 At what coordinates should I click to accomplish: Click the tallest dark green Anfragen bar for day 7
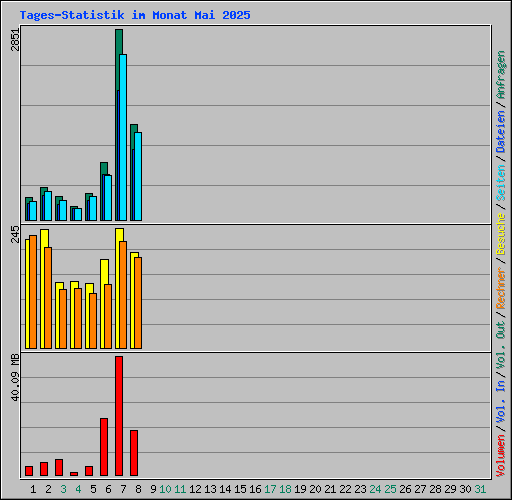[x=119, y=42]
